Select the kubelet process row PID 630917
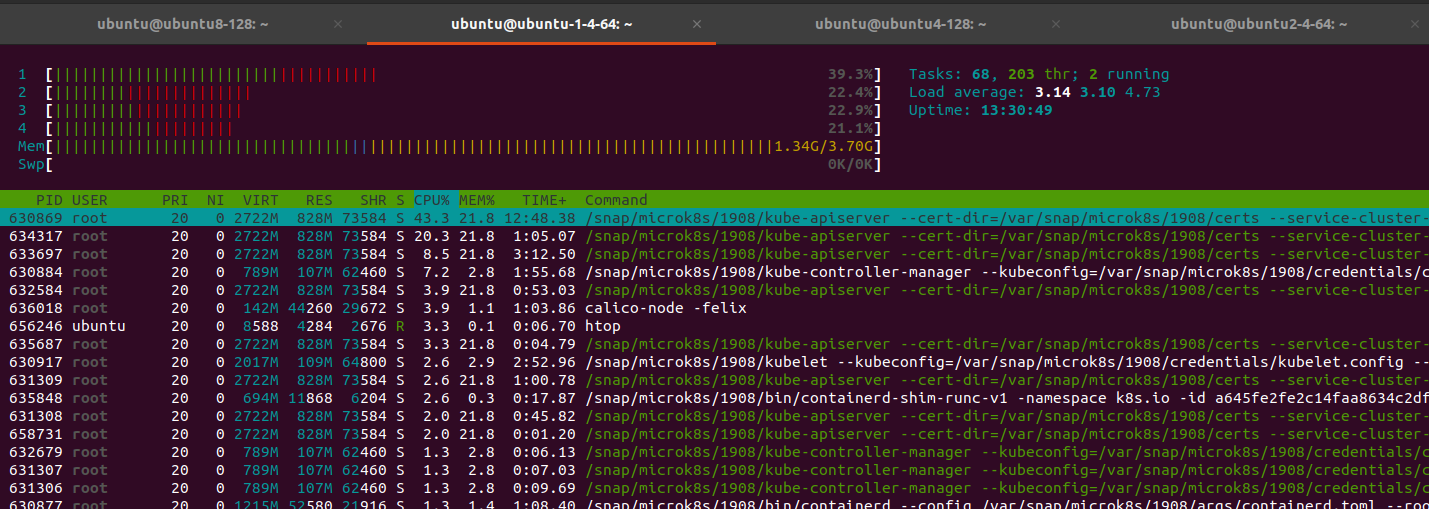The width and height of the screenshot is (1429, 509). point(714,362)
